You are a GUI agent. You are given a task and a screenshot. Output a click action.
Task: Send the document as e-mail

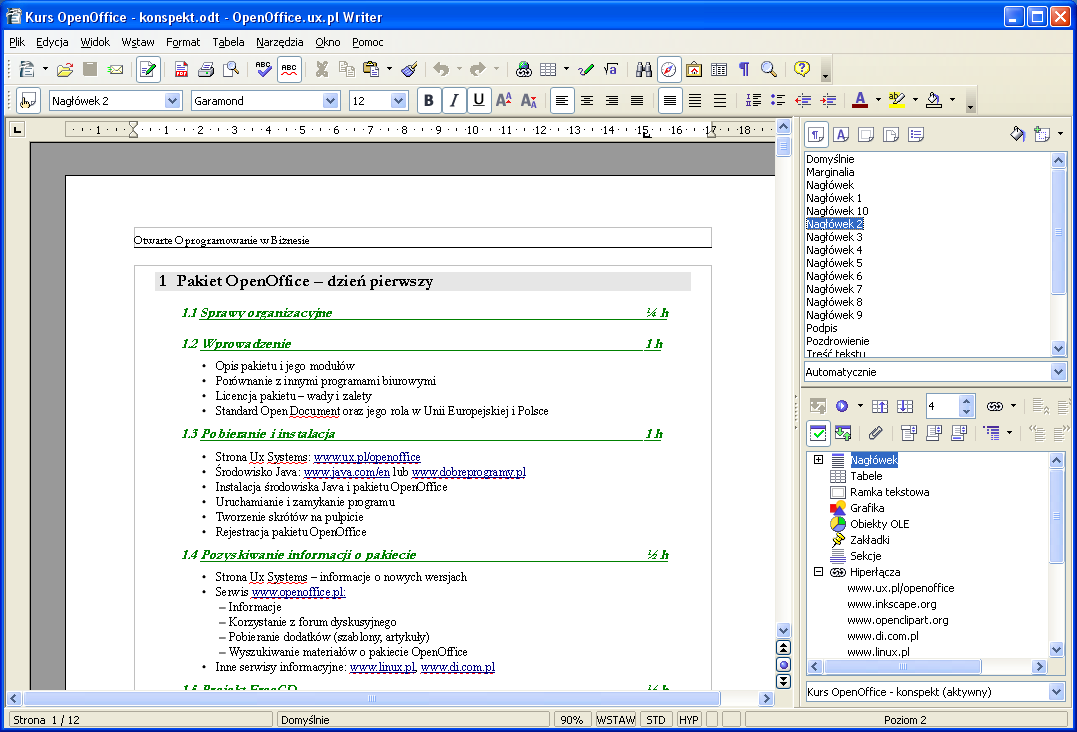[x=115, y=69]
